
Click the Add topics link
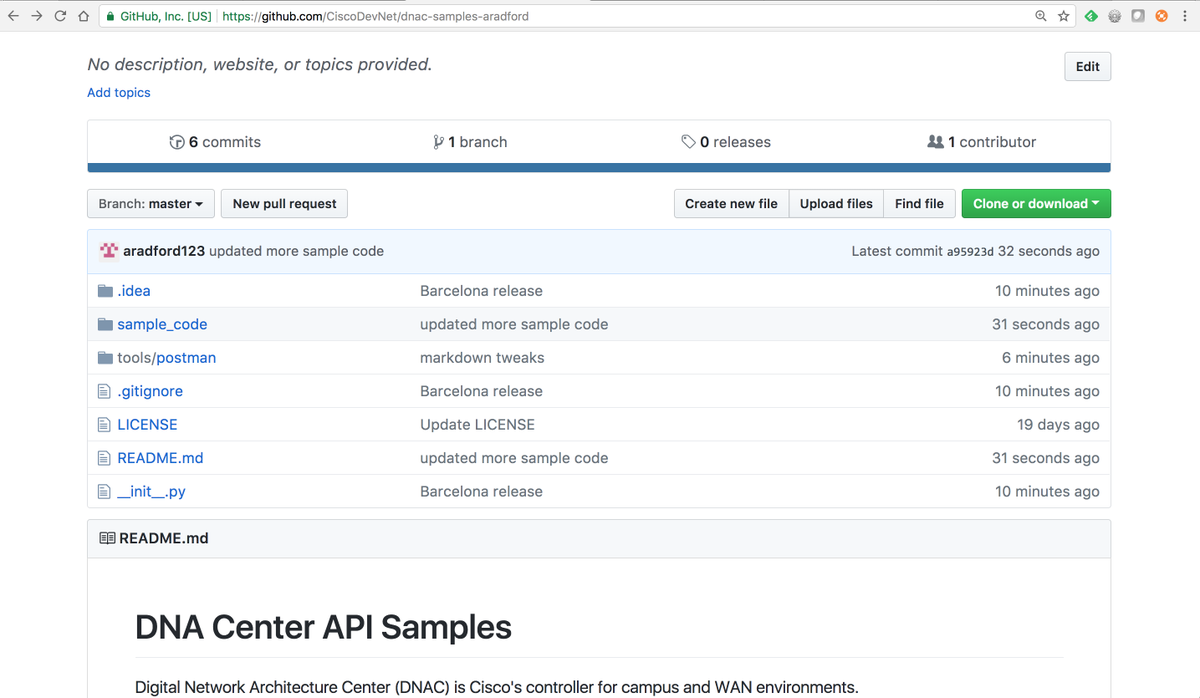tap(119, 93)
